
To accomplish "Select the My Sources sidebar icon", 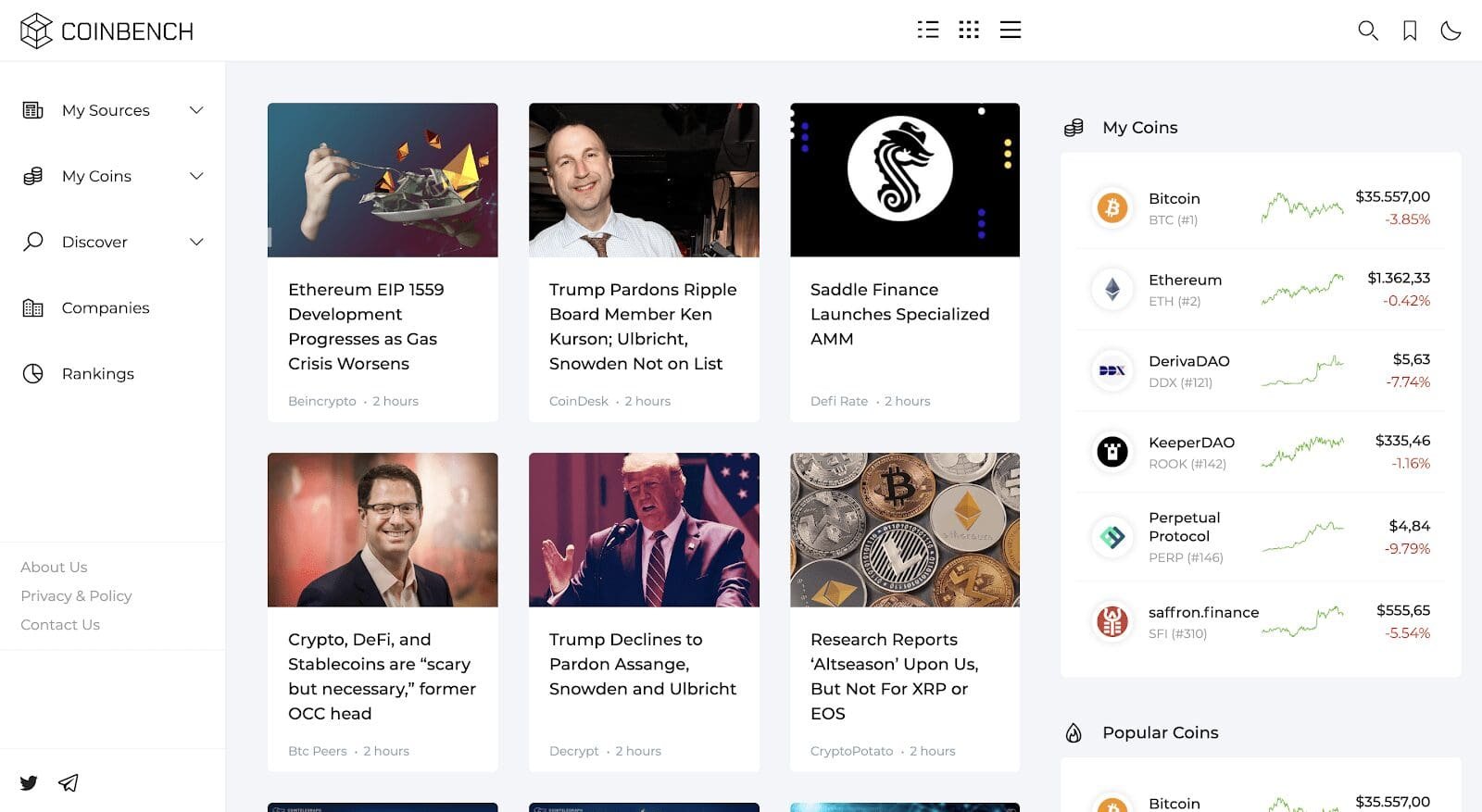I will click(32, 110).
